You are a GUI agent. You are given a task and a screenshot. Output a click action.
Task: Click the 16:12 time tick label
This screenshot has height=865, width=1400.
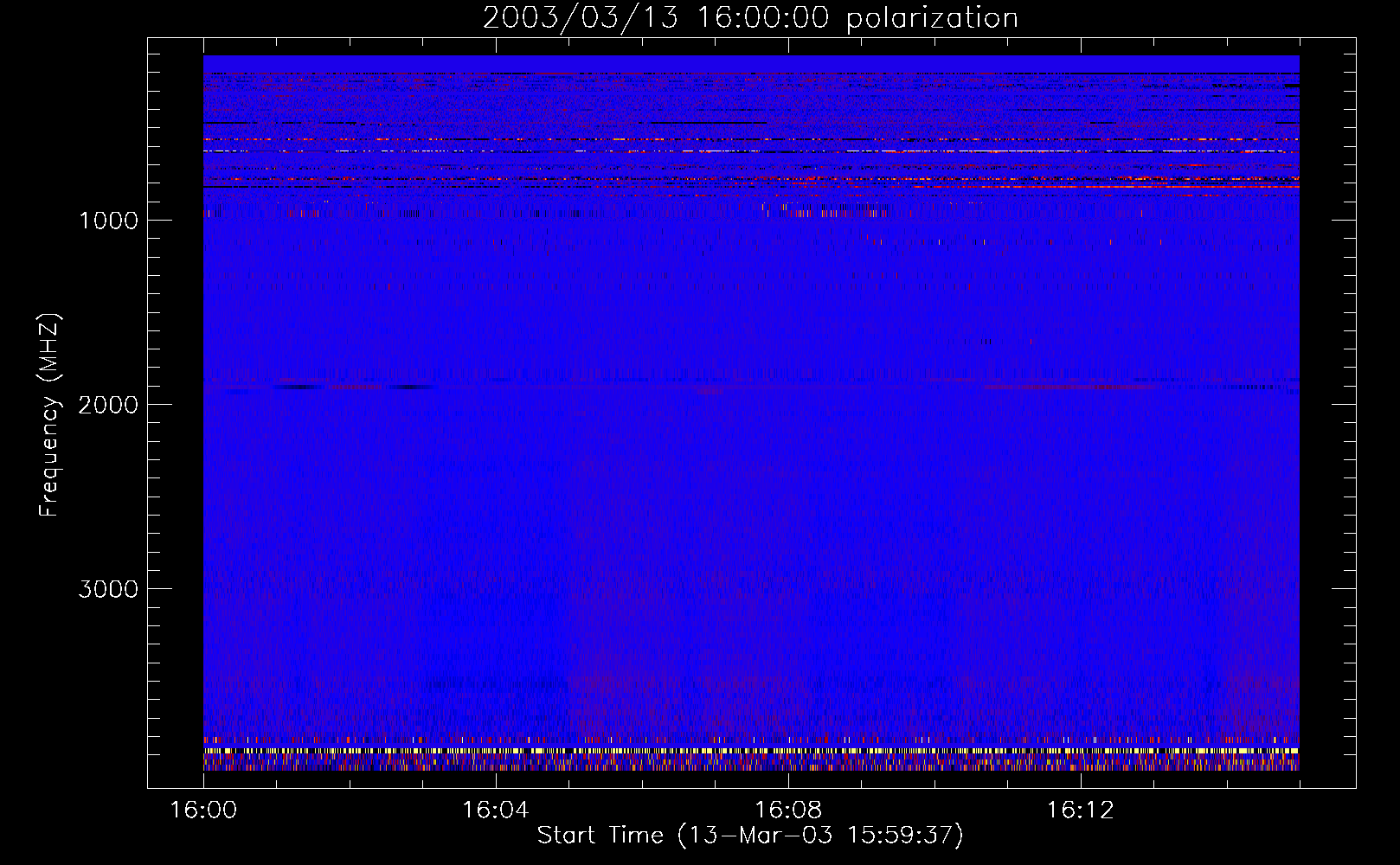coord(1080,810)
